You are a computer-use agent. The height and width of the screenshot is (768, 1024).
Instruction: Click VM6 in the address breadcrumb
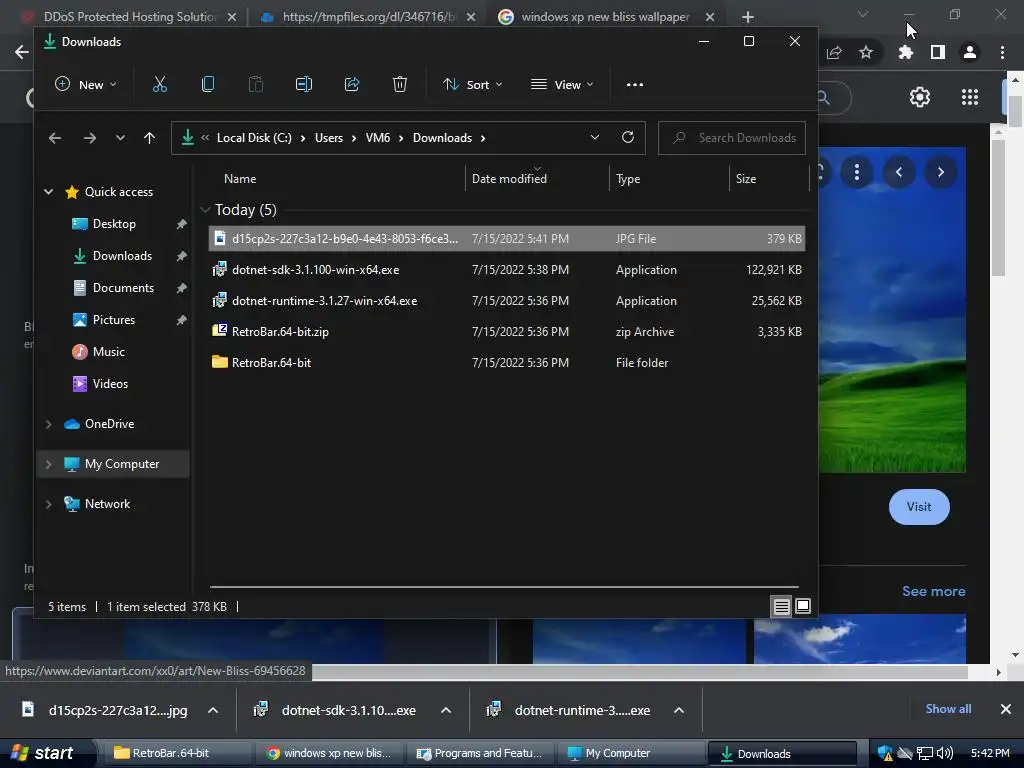[377, 138]
